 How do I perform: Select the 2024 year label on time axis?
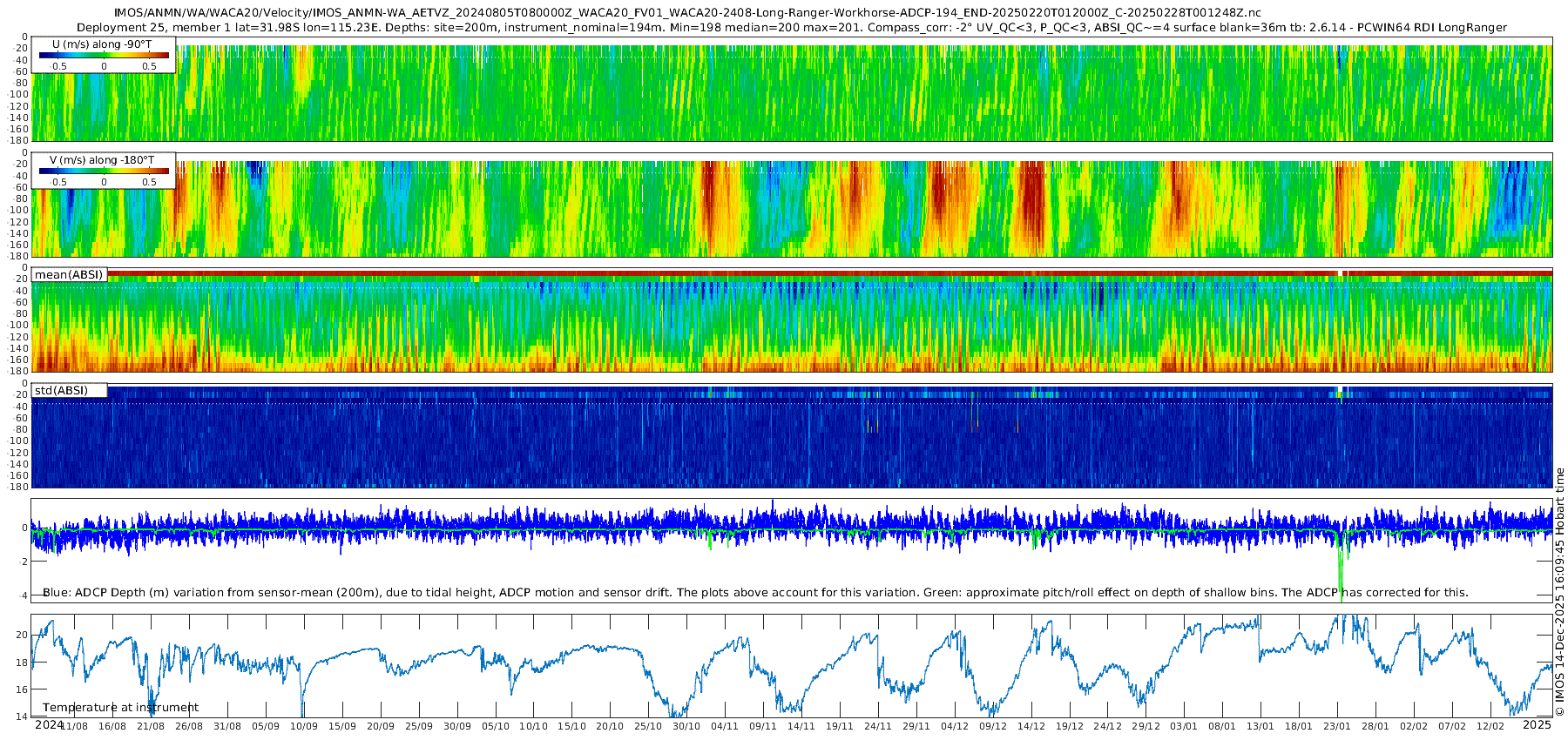48,725
